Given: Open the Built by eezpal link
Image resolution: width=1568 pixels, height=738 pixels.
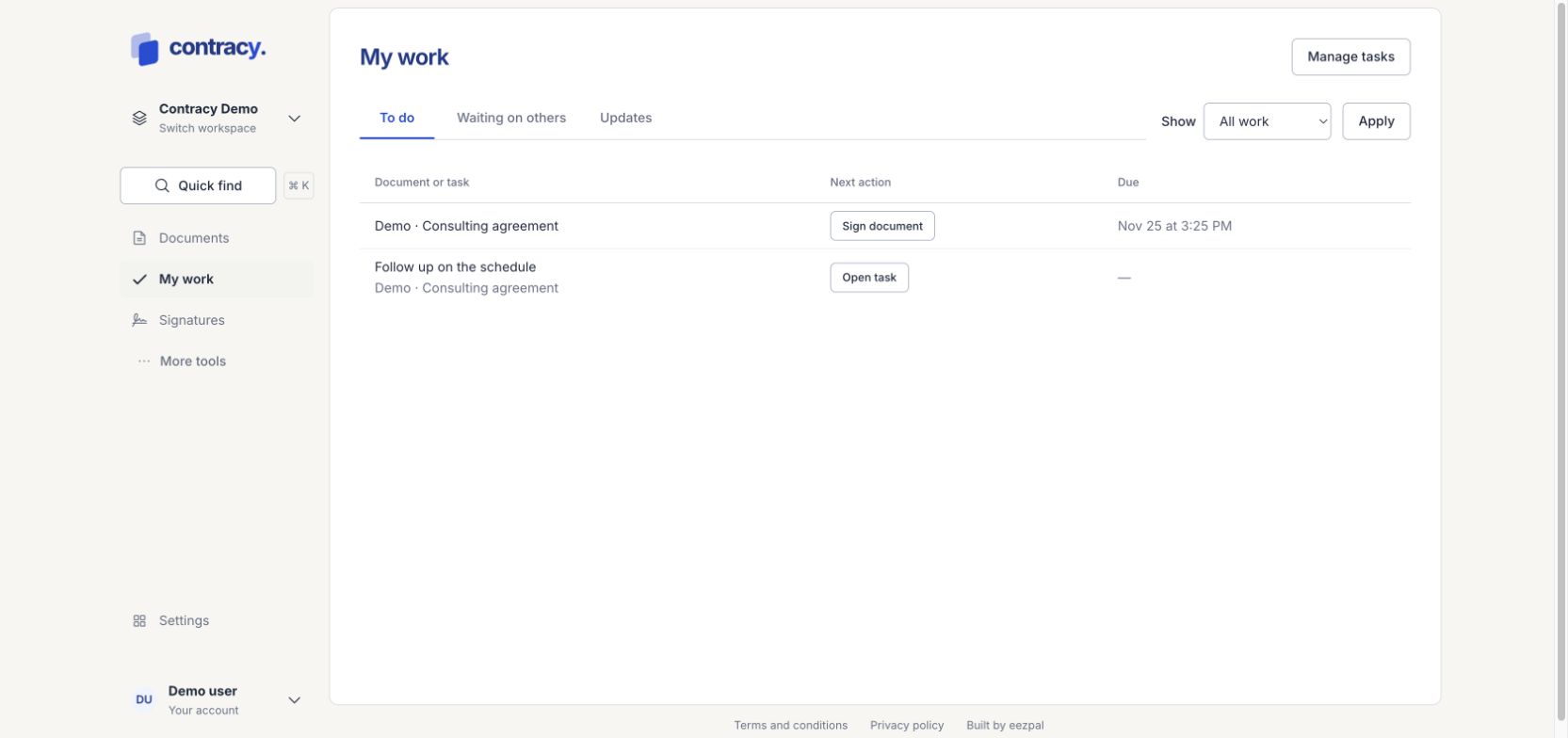Looking at the screenshot, I should [x=1005, y=726].
